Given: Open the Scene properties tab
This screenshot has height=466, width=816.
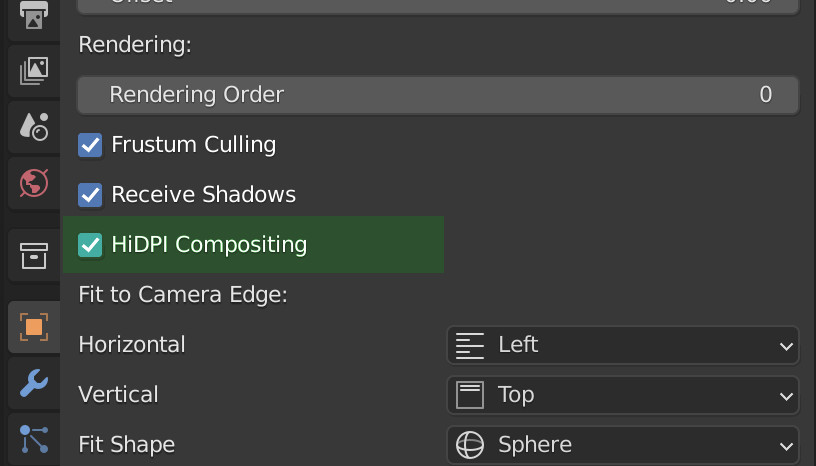Looking at the screenshot, I should tap(34, 127).
